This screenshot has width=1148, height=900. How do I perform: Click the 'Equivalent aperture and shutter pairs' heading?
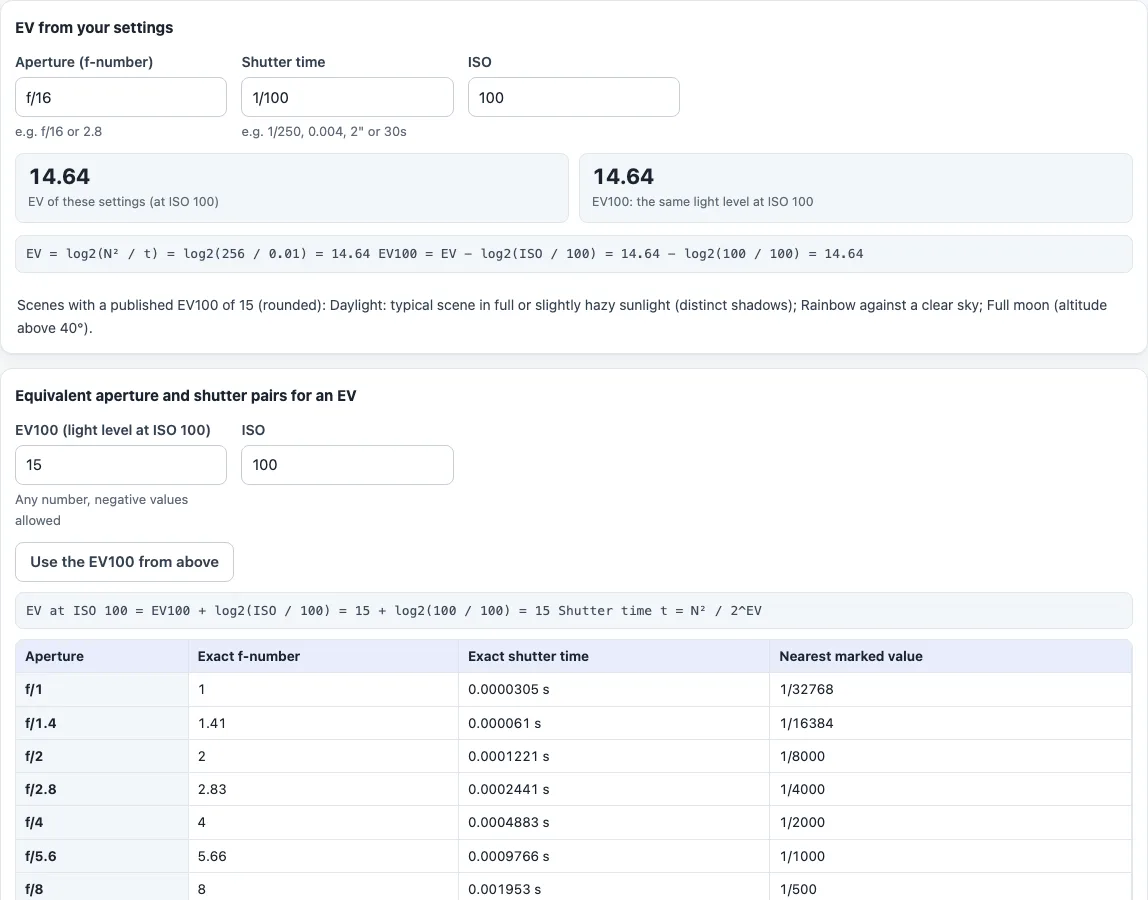186,396
